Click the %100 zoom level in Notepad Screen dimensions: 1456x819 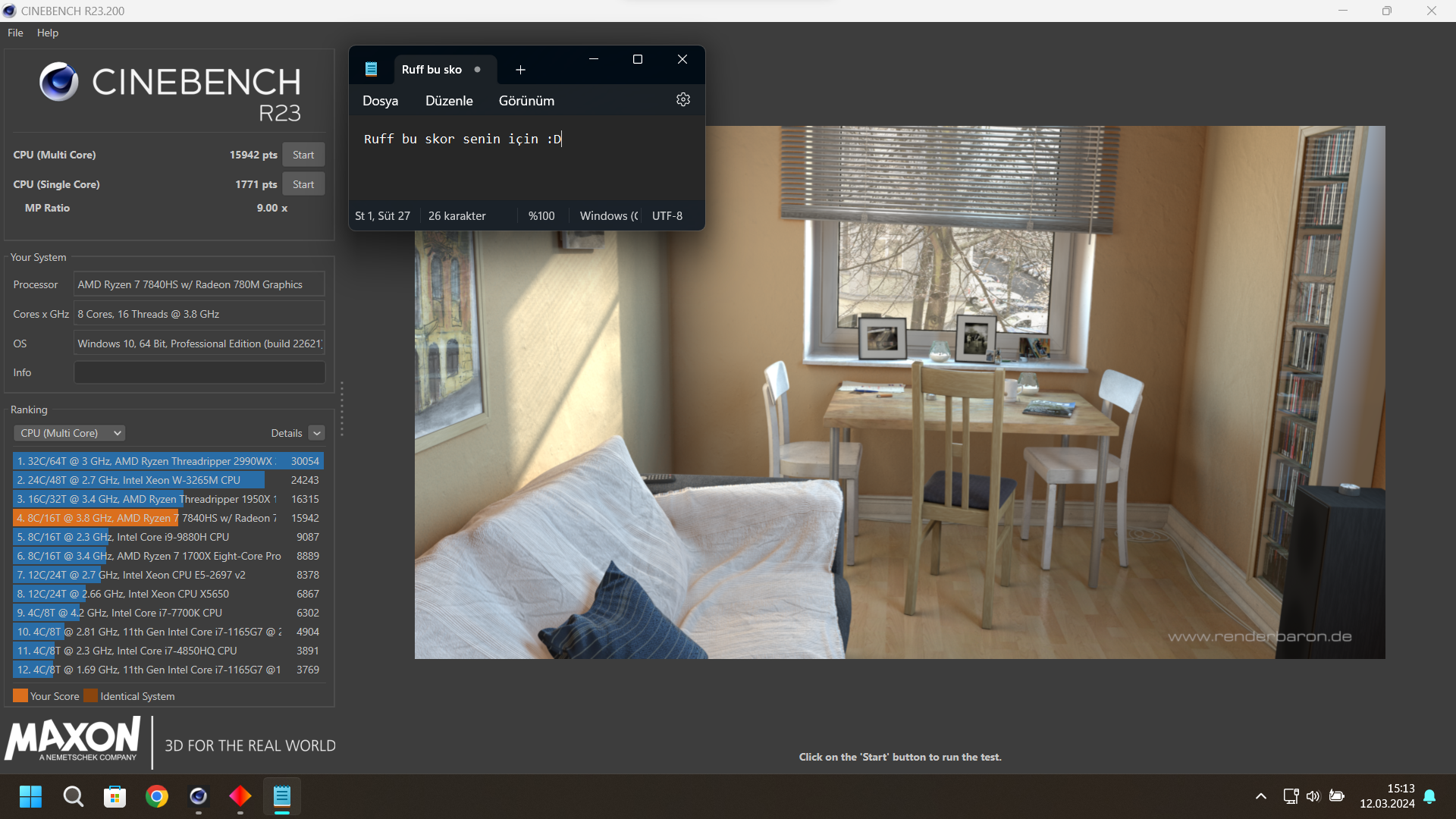click(x=541, y=216)
